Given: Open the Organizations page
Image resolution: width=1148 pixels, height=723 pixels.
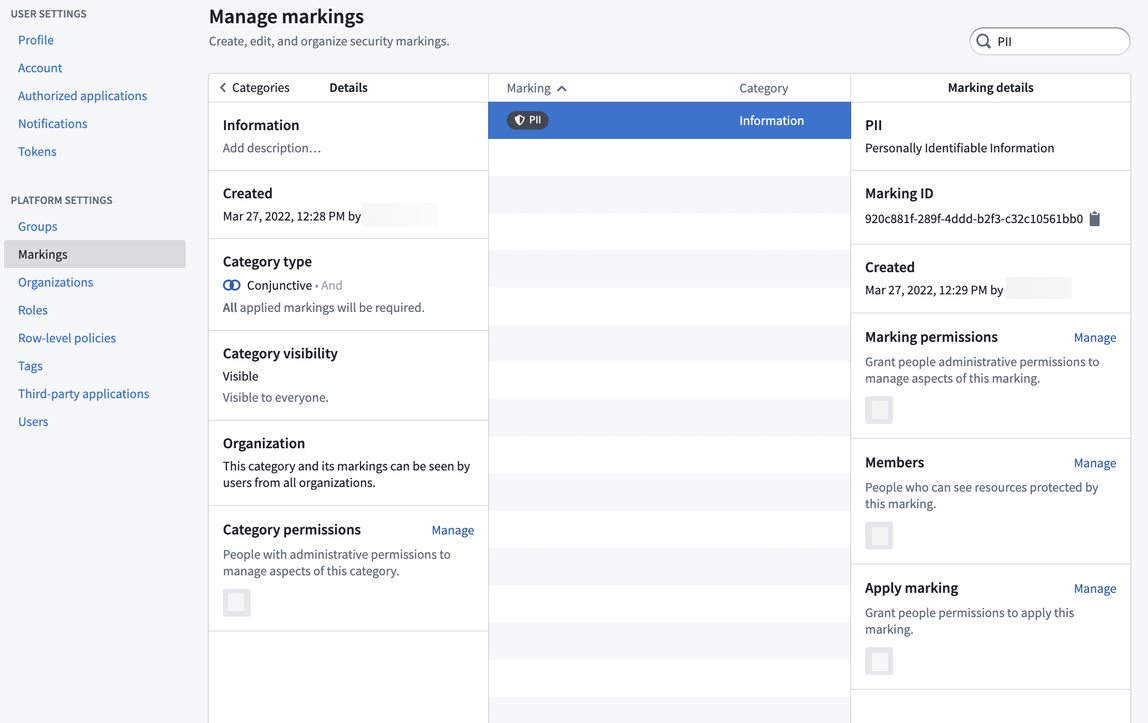Looking at the screenshot, I should click(x=56, y=282).
